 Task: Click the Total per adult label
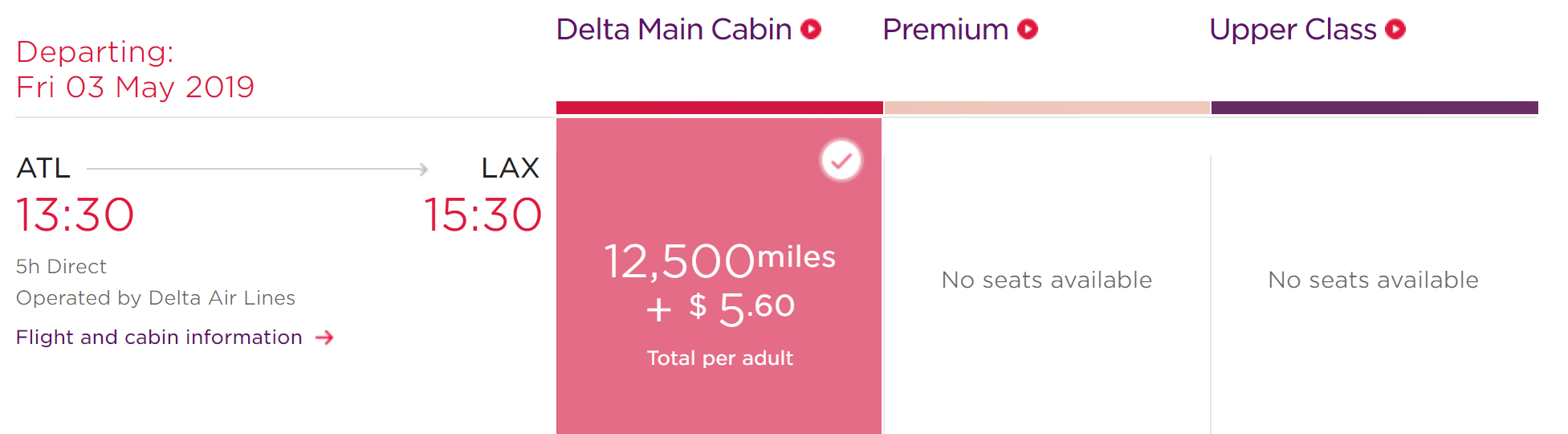720,358
